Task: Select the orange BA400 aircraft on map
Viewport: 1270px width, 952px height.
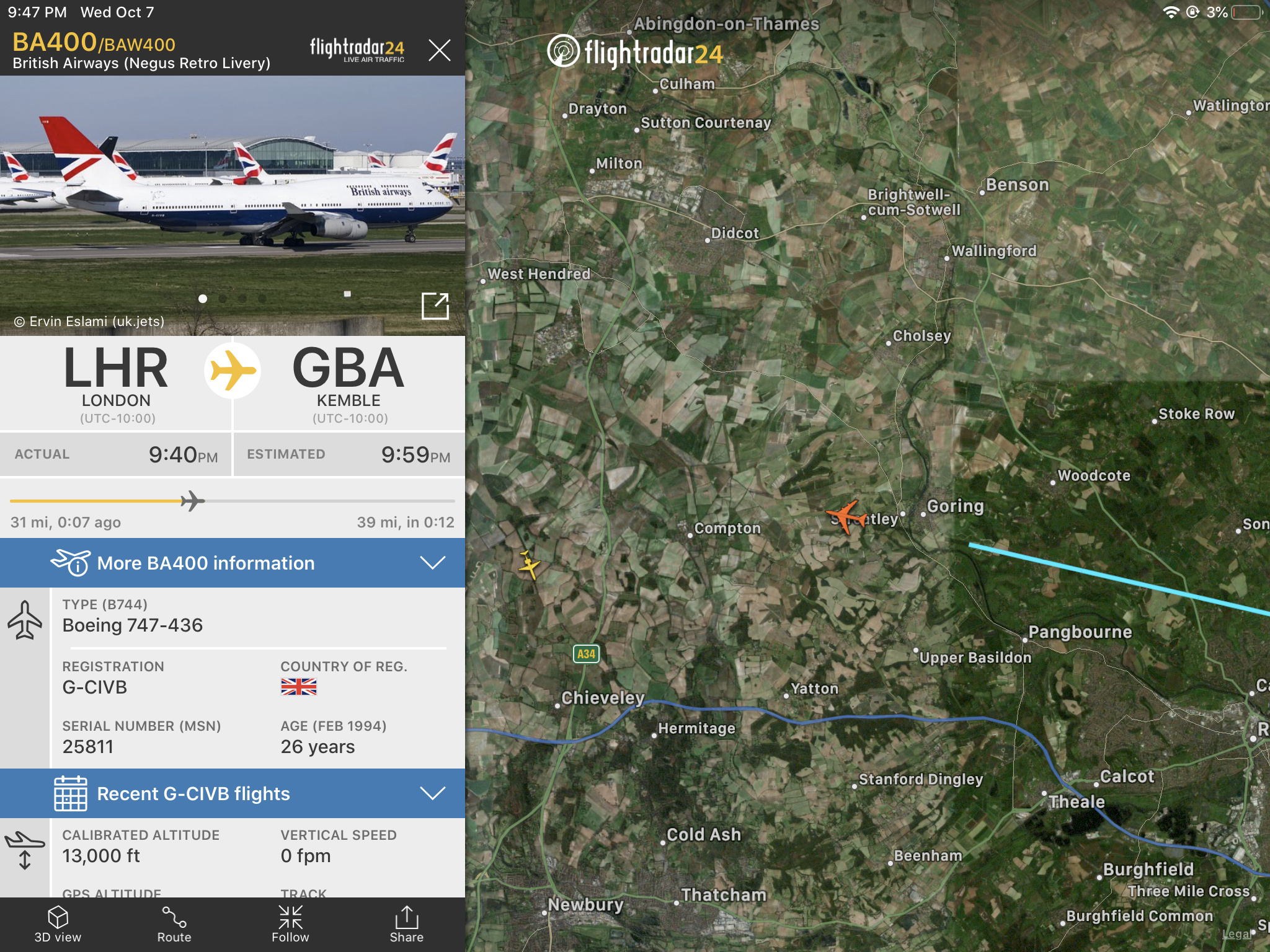Action: (846, 516)
